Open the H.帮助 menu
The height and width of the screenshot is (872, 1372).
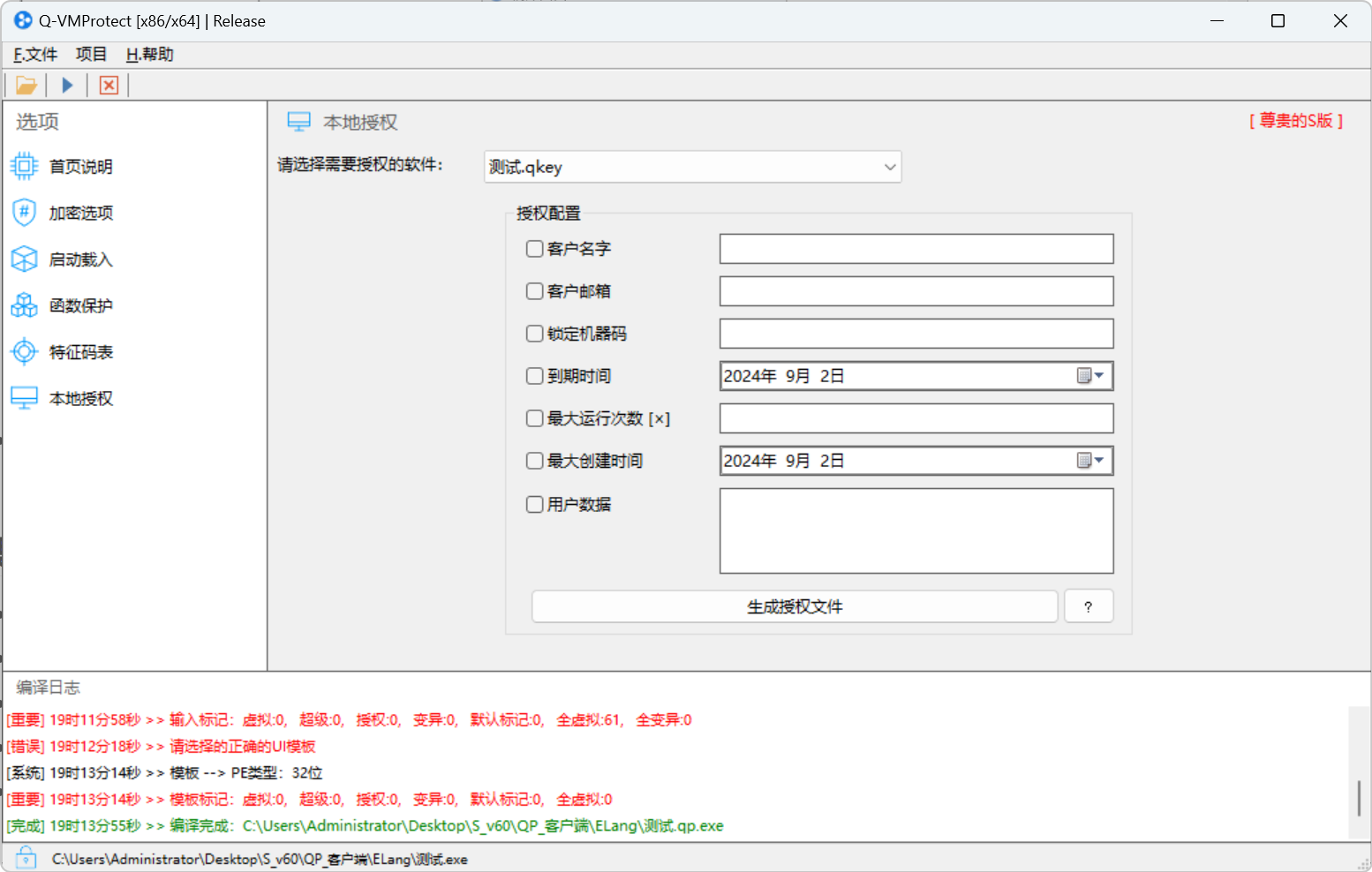147,54
